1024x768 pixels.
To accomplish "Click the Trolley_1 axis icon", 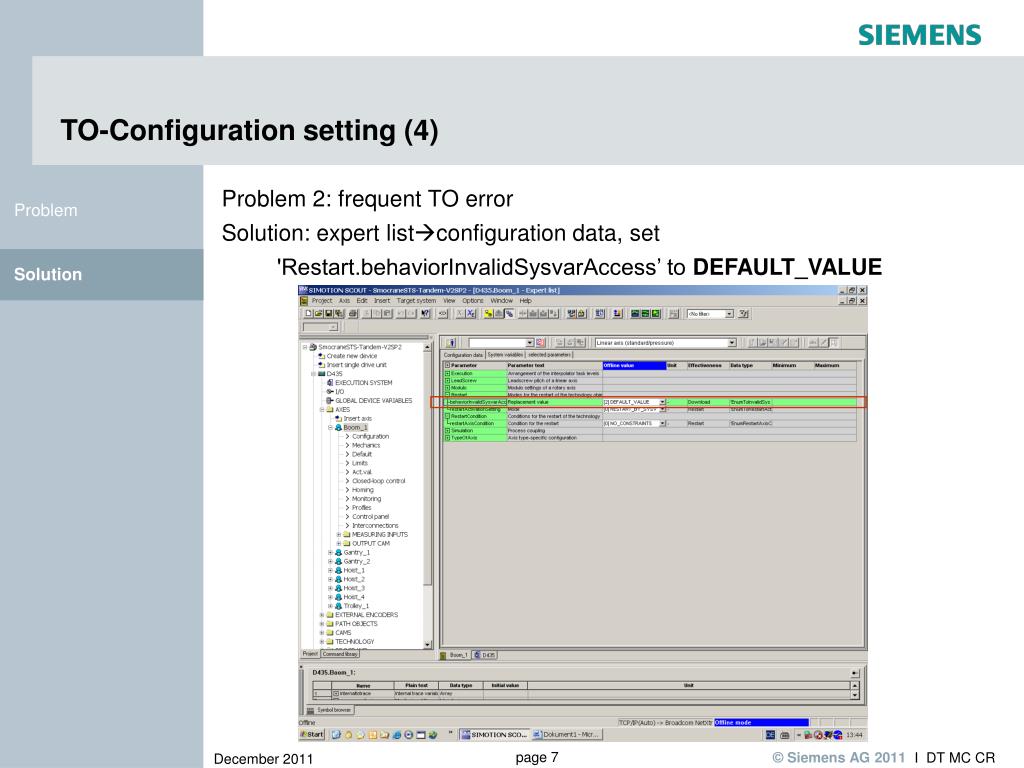I will pyautogui.click(x=338, y=606).
